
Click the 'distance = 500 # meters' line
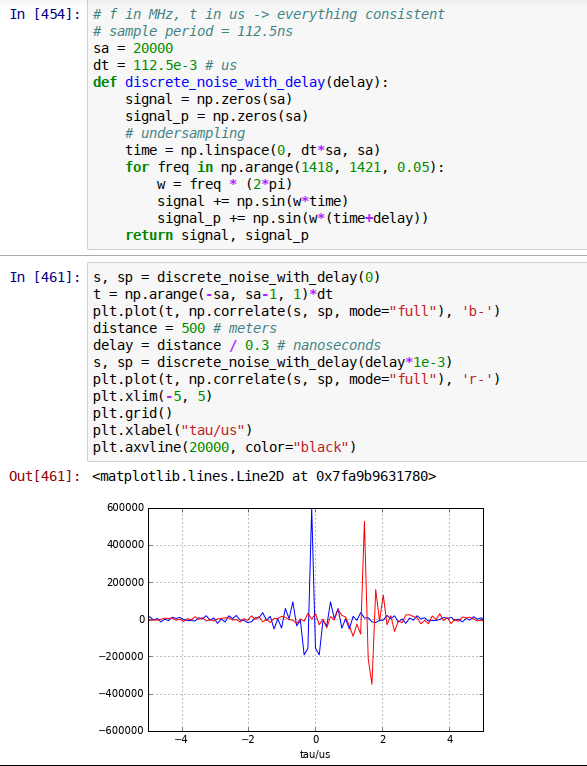pos(185,328)
